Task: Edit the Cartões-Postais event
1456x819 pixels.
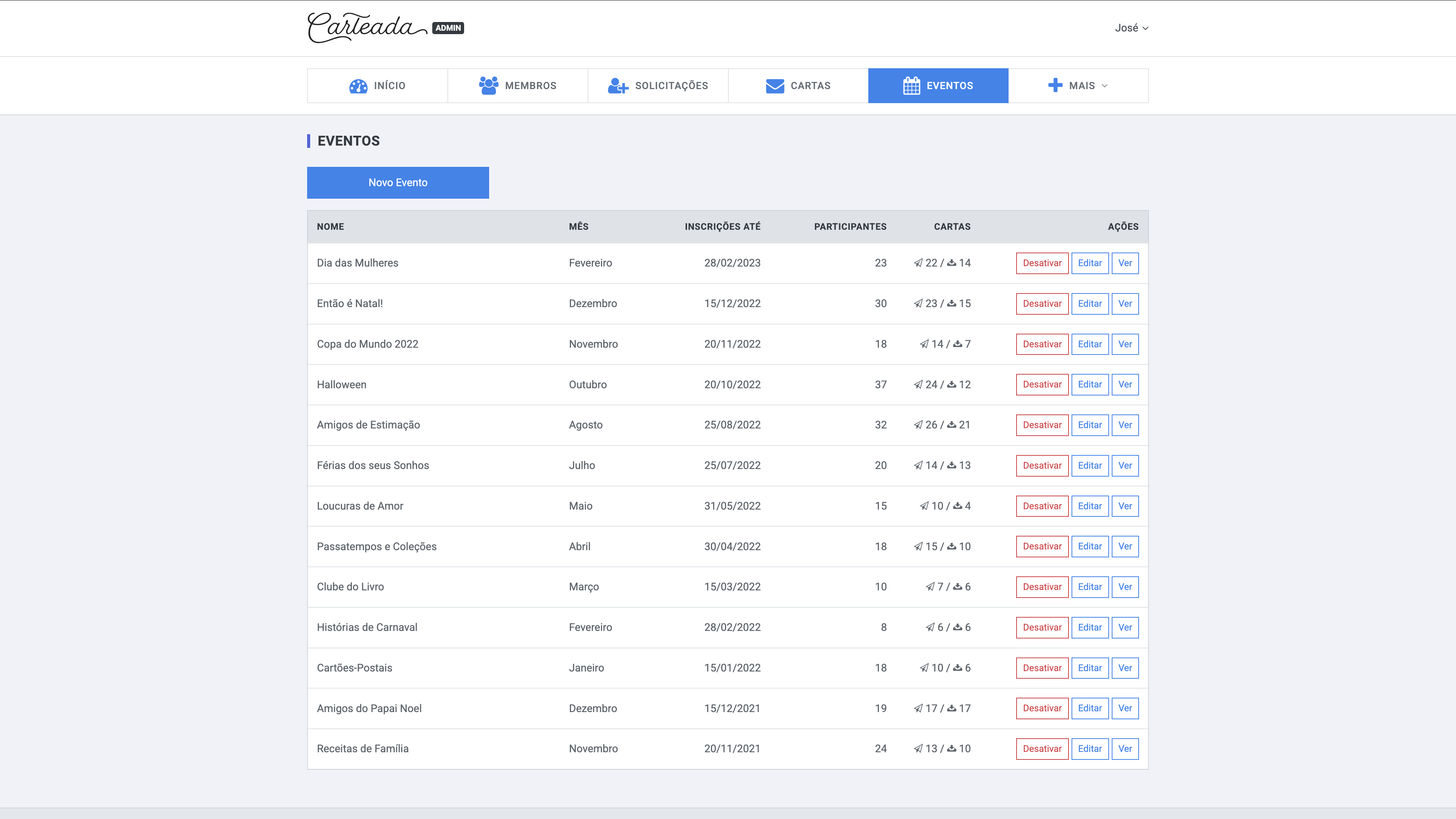Action: (1090, 668)
